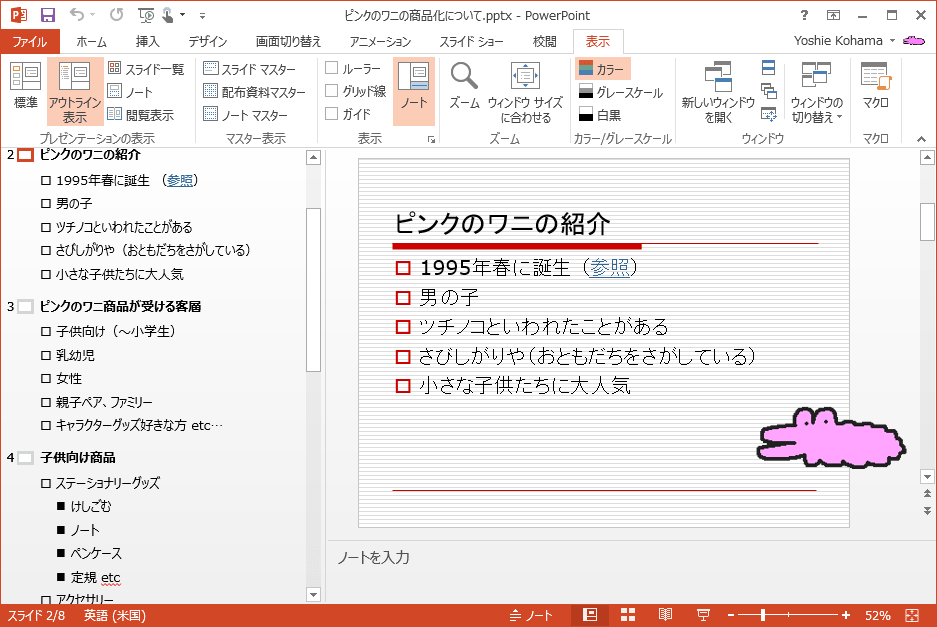Open マクロ macros button
Screen dimensions: 937x627
click(875, 87)
